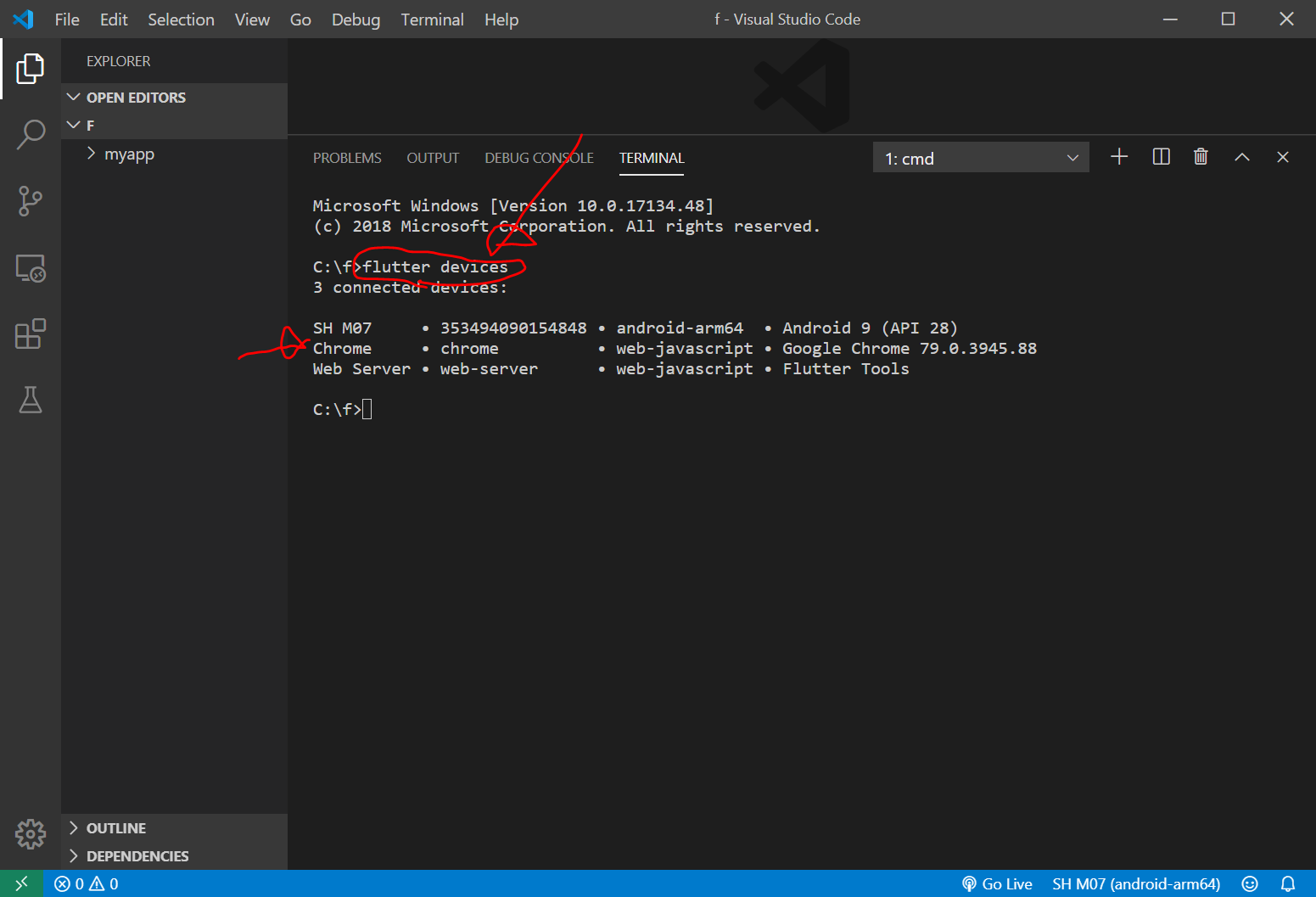Create a new terminal with plus icon
The width and height of the screenshot is (1316, 897).
pyautogui.click(x=1119, y=157)
